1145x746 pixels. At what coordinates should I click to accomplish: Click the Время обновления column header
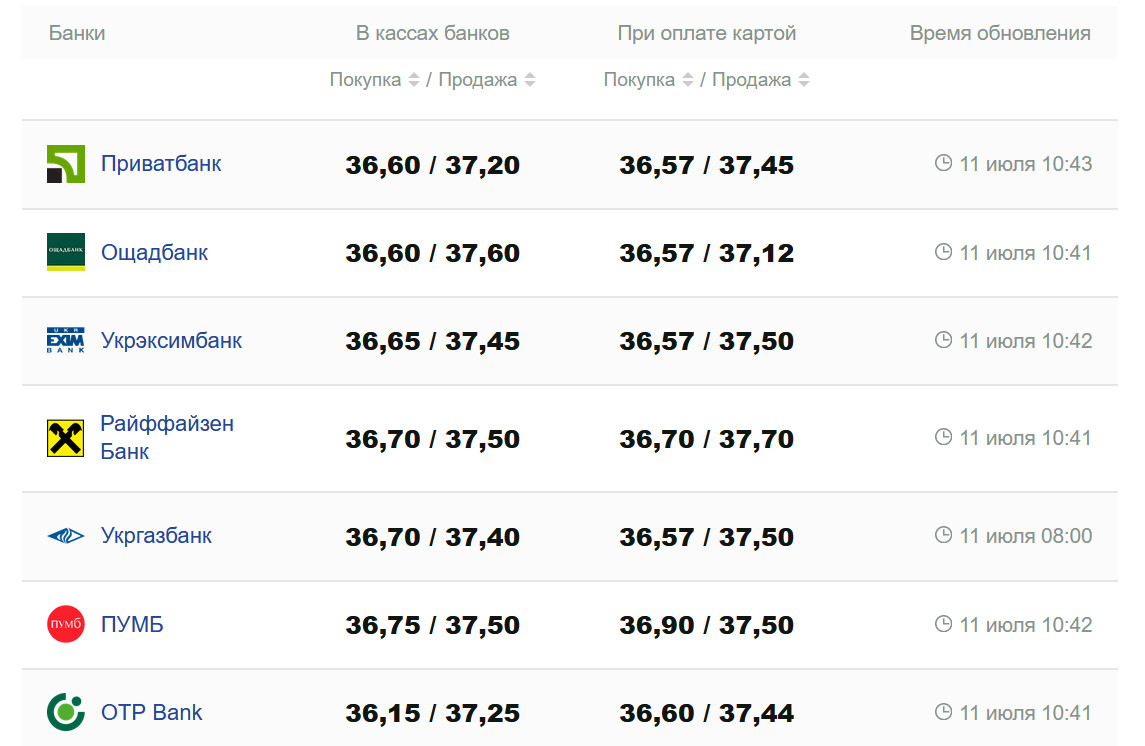point(999,33)
